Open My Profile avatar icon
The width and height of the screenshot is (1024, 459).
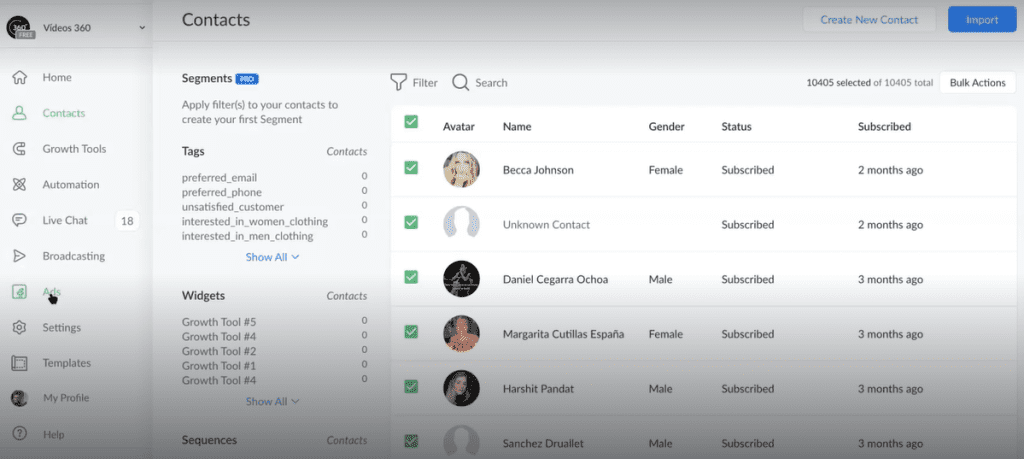(20, 398)
